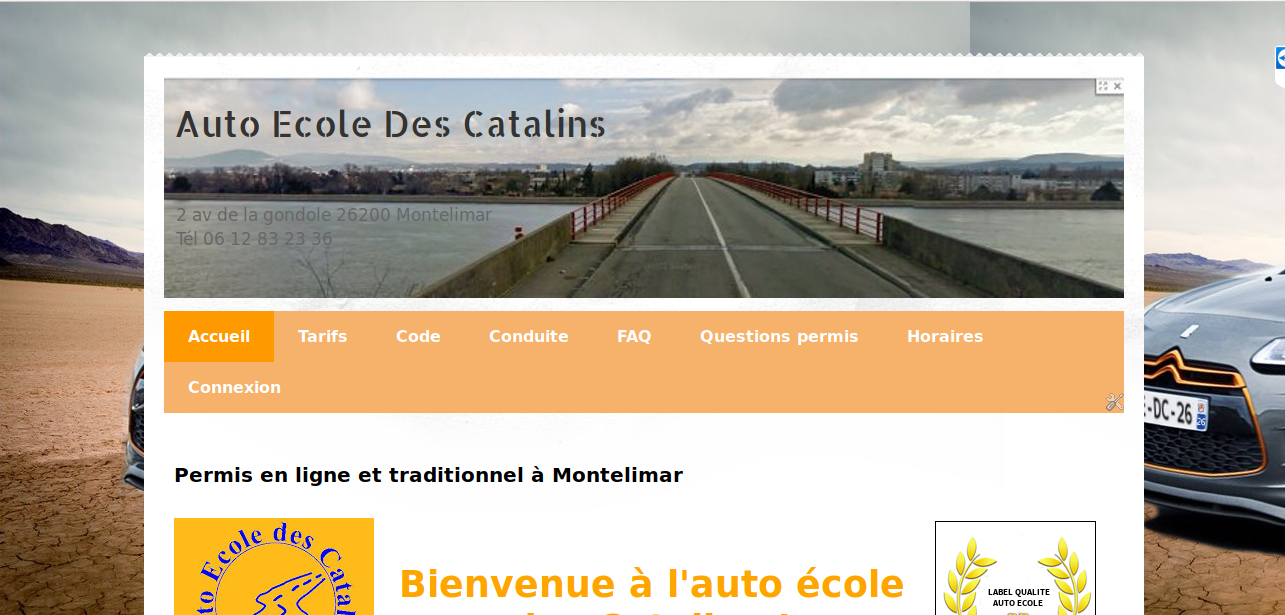Click the blue TeamViewer arrow icon
This screenshot has width=1285, height=615.
pyautogui.click(x=1280, y=58)
